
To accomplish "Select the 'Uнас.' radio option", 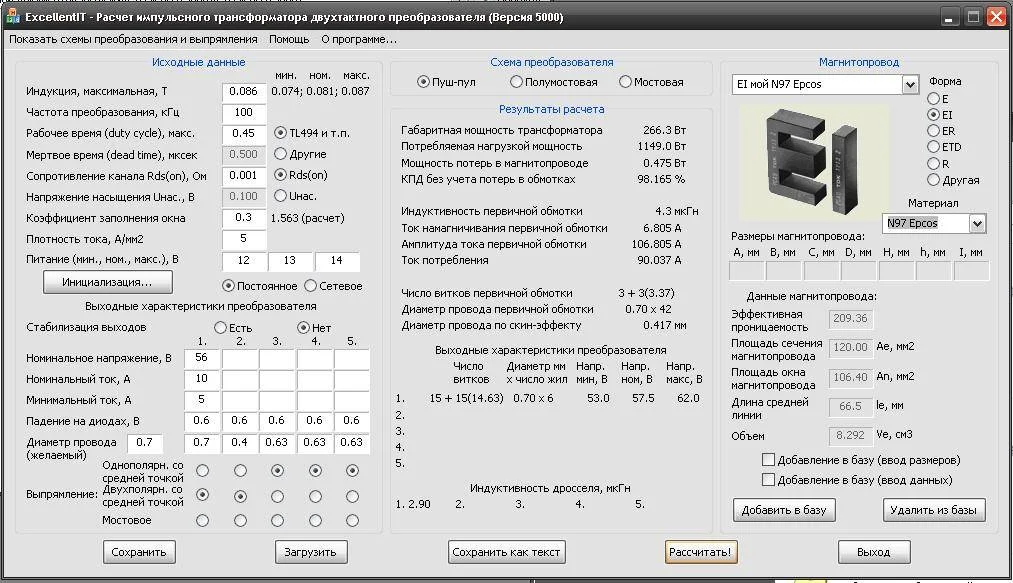I will pos(280,195).
